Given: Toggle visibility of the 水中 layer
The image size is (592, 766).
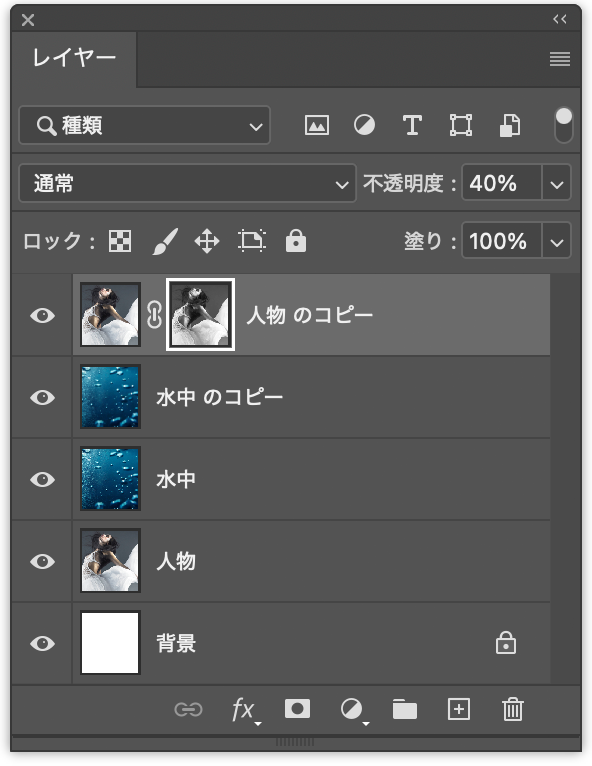Looking at the screenshot, I should [x=42, y=479].
